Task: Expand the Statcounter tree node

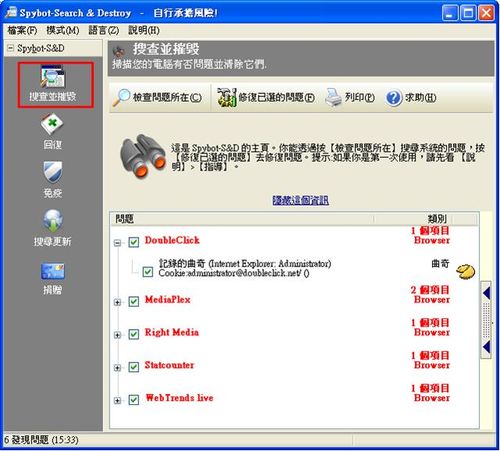Action: 117,368
